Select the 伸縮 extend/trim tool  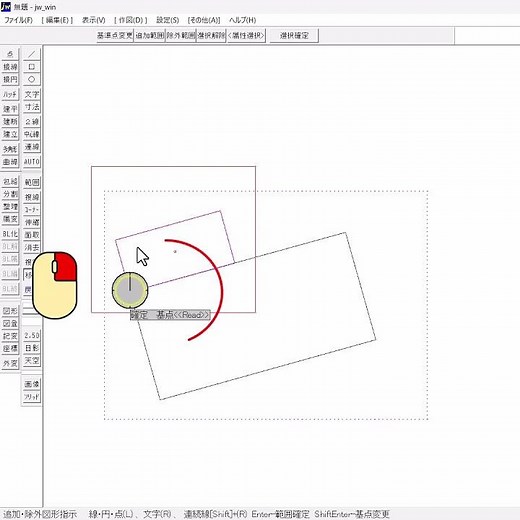click(32, 222)
